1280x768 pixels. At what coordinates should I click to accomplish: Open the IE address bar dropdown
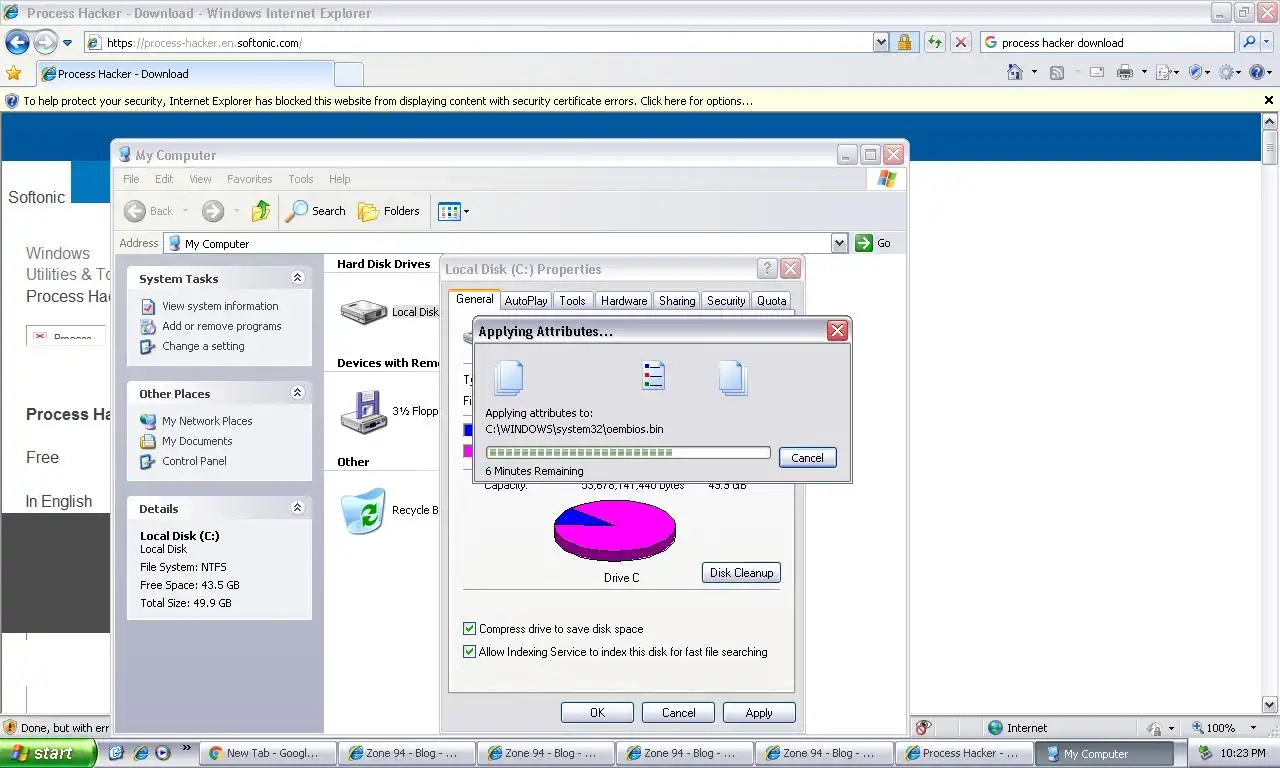click(x=881, y=43)
